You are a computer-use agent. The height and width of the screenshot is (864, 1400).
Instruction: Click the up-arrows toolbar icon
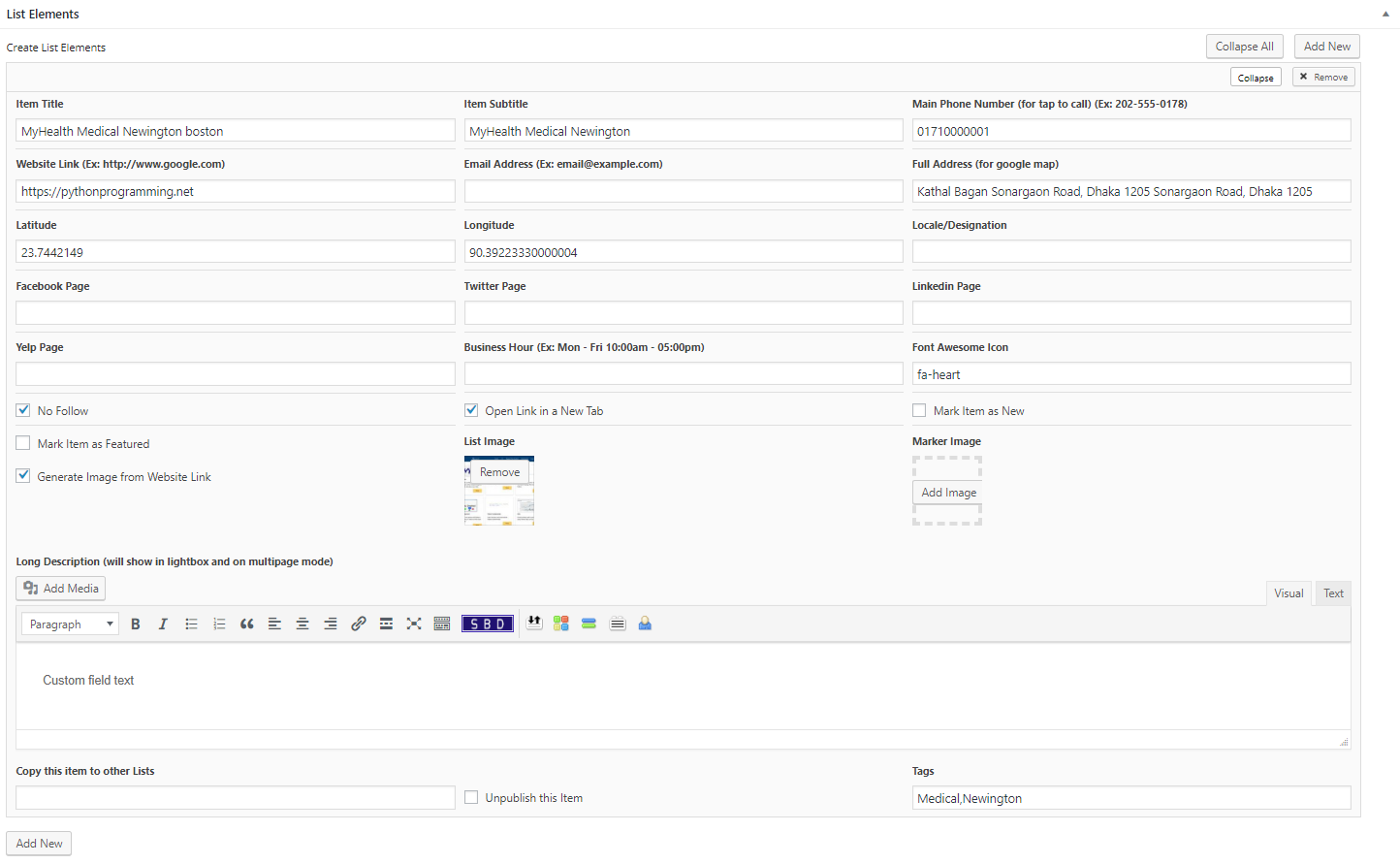[x=534, y=624]
